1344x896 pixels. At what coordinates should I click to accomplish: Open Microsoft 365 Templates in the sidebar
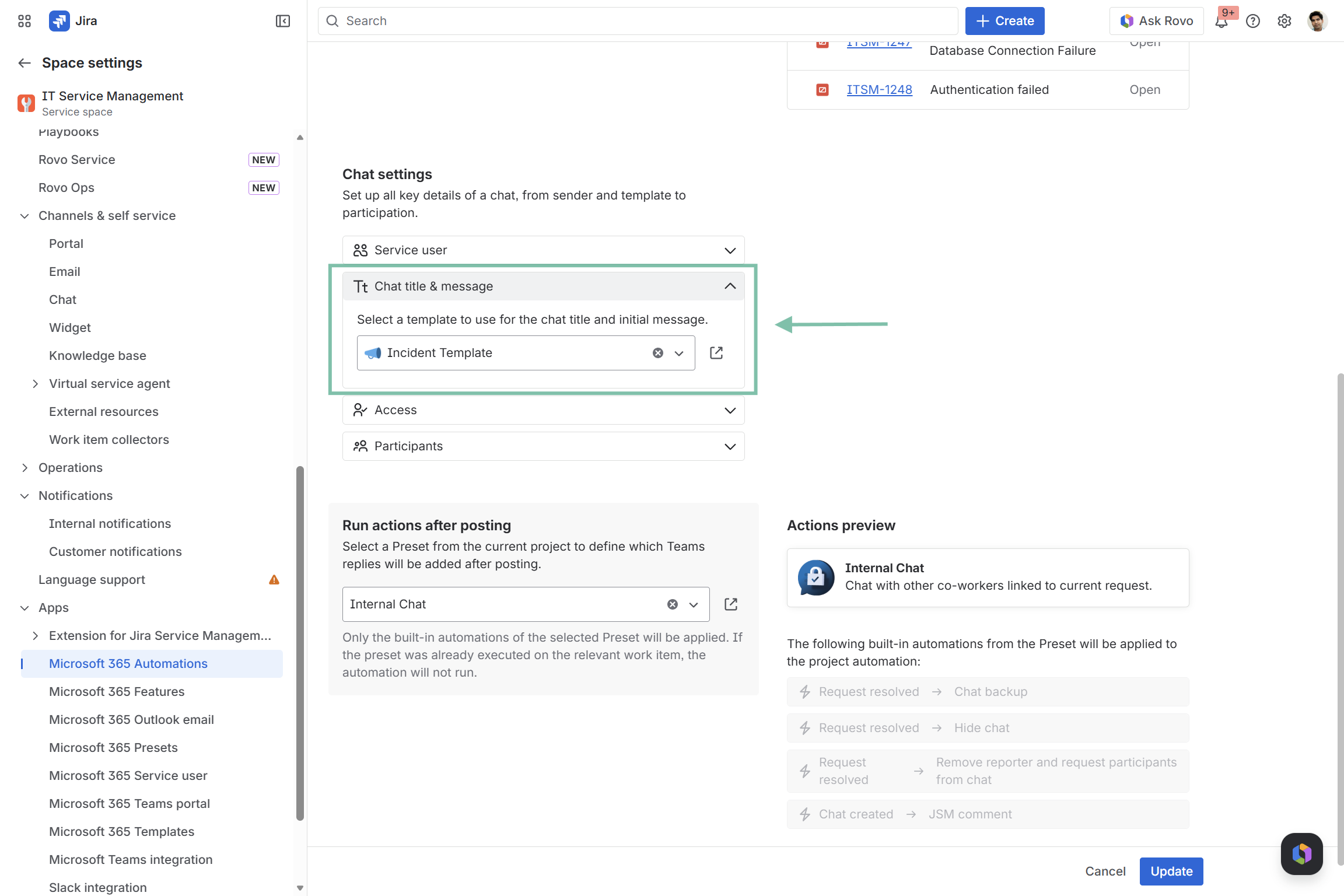coord(121,831)
